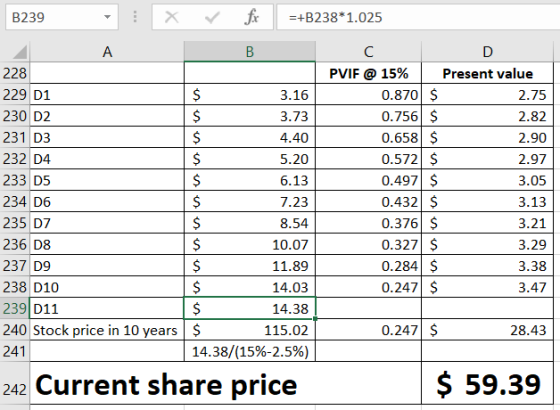
Task: Click the formula bar options dots handle
Action: tap(135, 17)
